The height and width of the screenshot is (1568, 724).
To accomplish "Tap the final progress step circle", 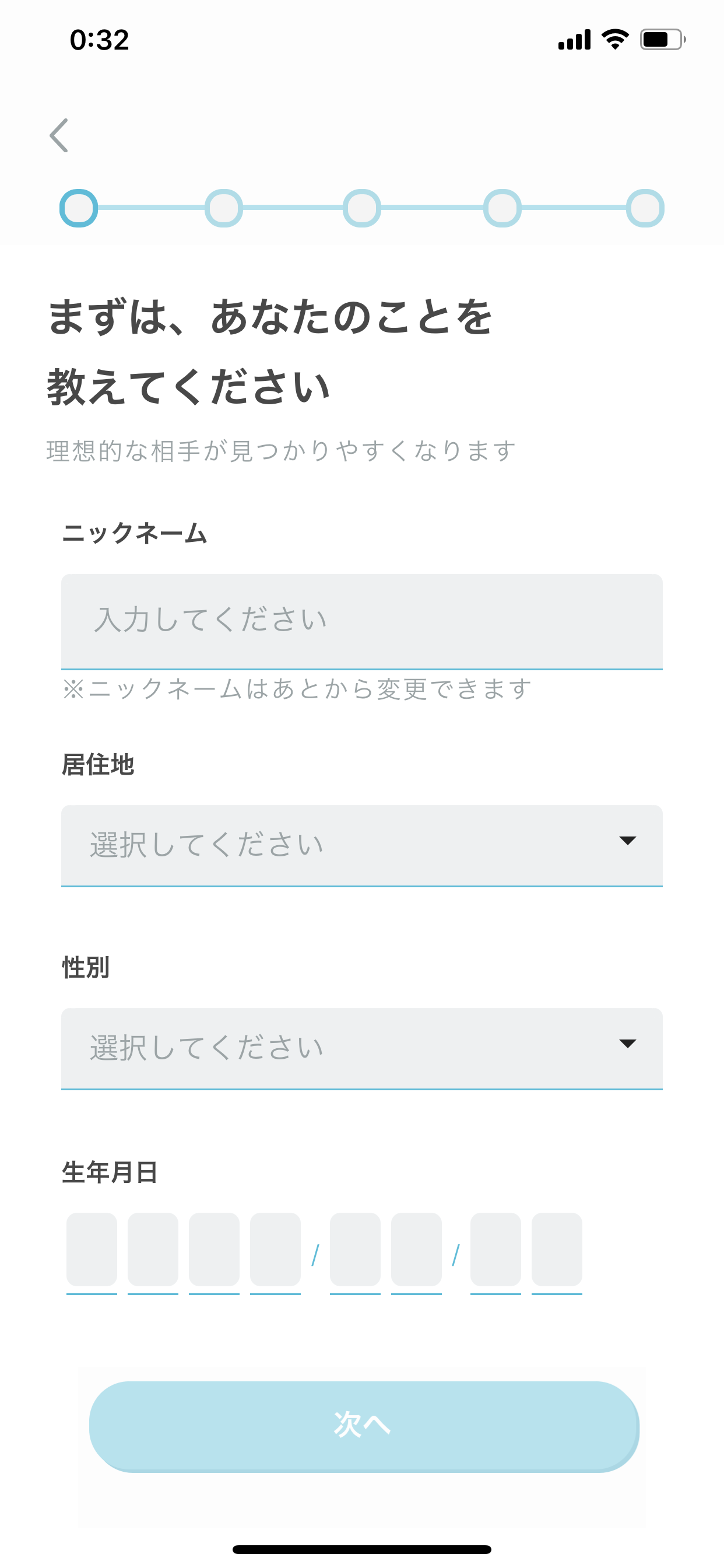I will click(x=644, y=209).
